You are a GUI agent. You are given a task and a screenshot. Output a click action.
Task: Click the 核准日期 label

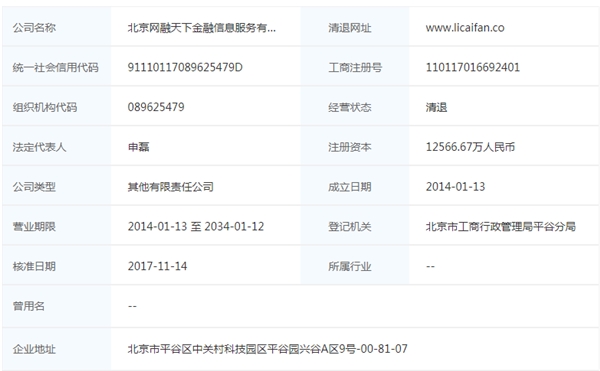point(34,266)
